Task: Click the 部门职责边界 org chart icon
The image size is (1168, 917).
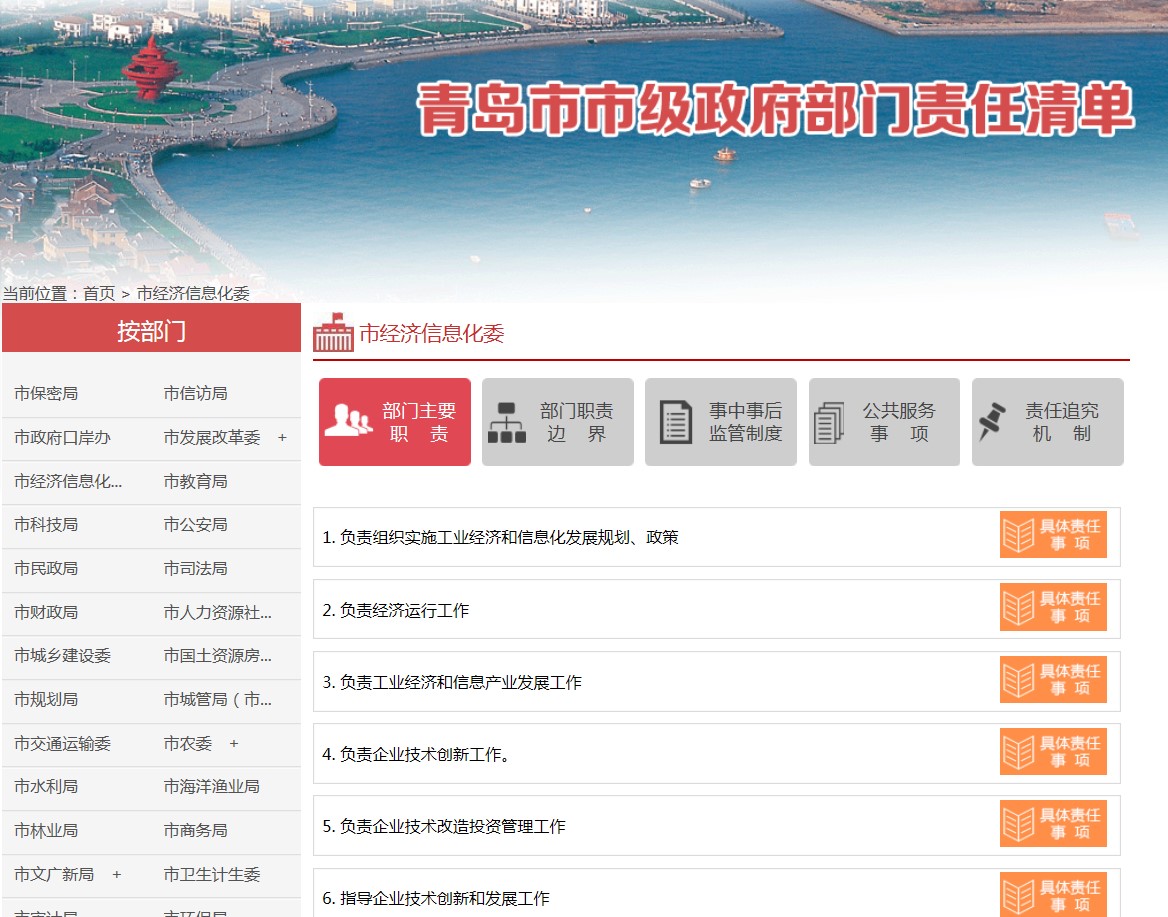Action: click(507, 422)
